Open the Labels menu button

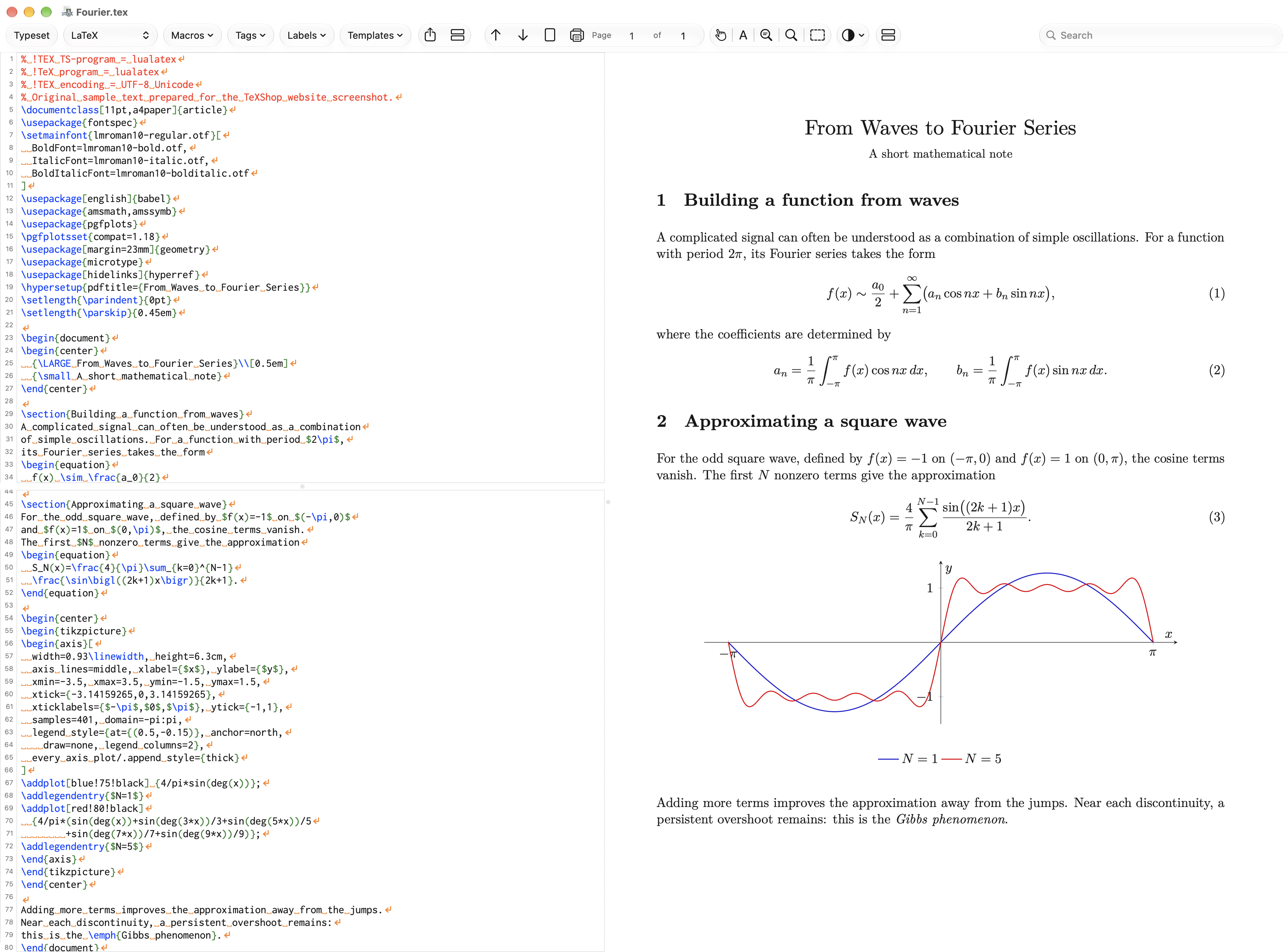click(307, 35)
